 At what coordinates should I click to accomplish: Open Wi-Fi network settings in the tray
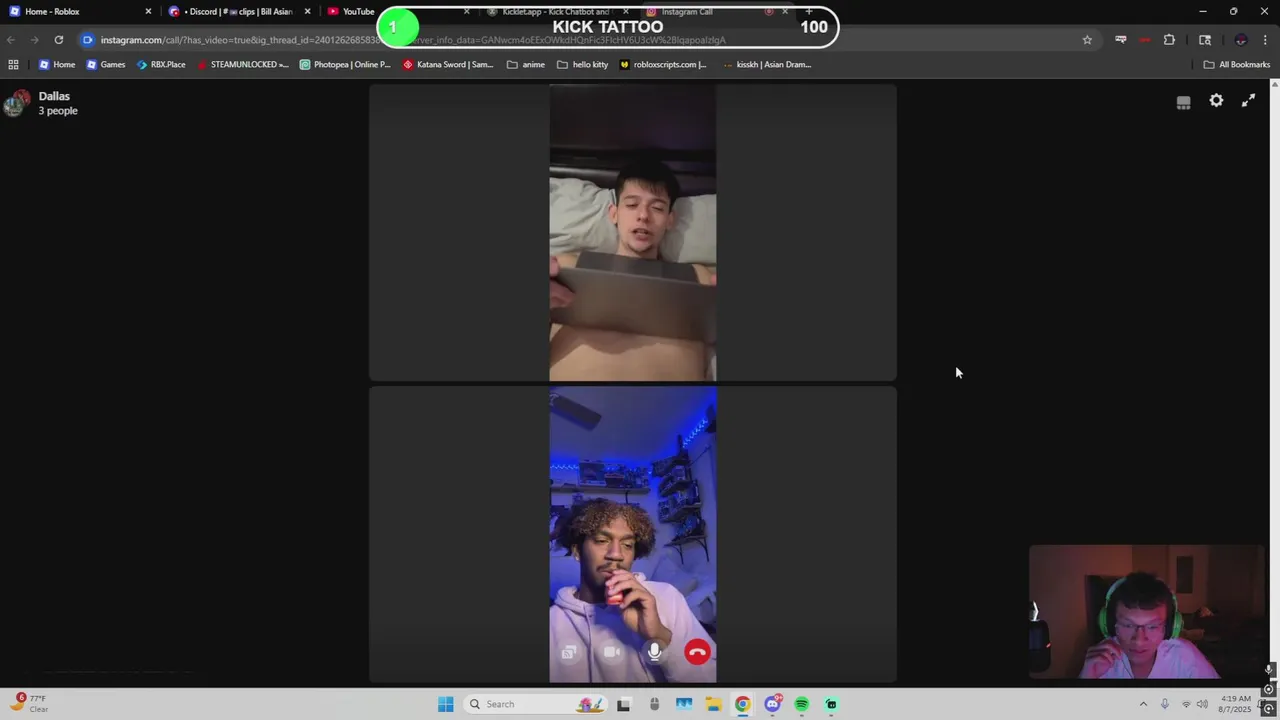pyautogui.click(x=1186, y=704)
